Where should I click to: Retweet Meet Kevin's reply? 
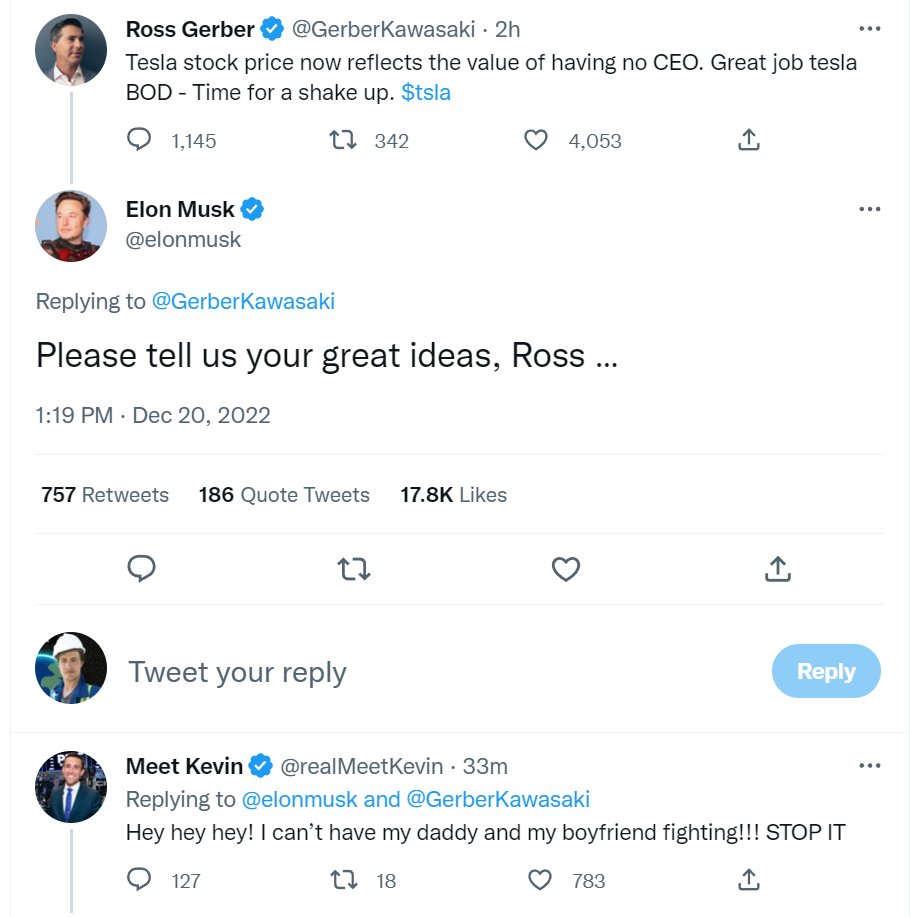click(345, 880)
